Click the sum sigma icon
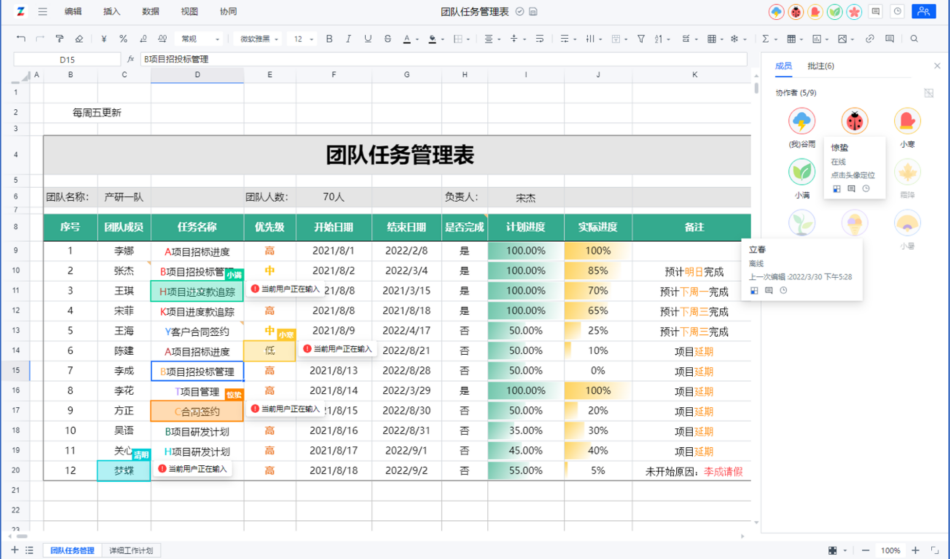 (x=765, y=39)
